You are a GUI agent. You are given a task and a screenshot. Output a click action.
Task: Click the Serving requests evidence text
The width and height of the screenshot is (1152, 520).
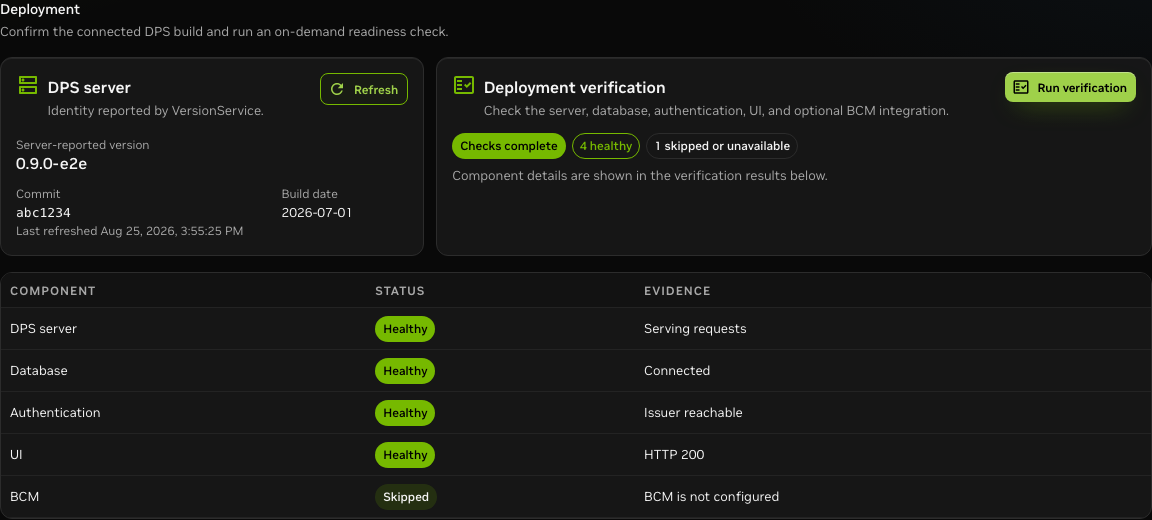pyautogui.click(x=695, y=329)
